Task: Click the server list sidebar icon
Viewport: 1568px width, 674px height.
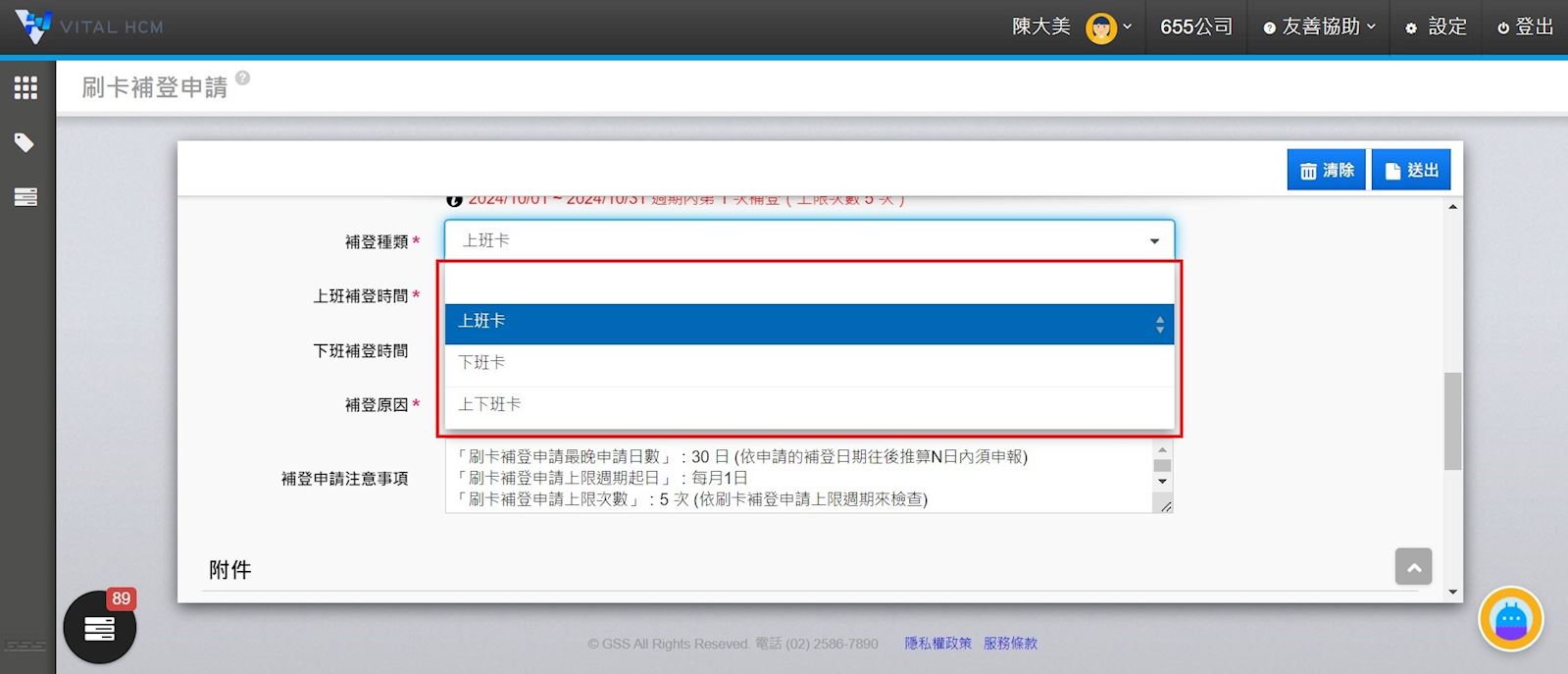Action: click(x=25, y=197)
